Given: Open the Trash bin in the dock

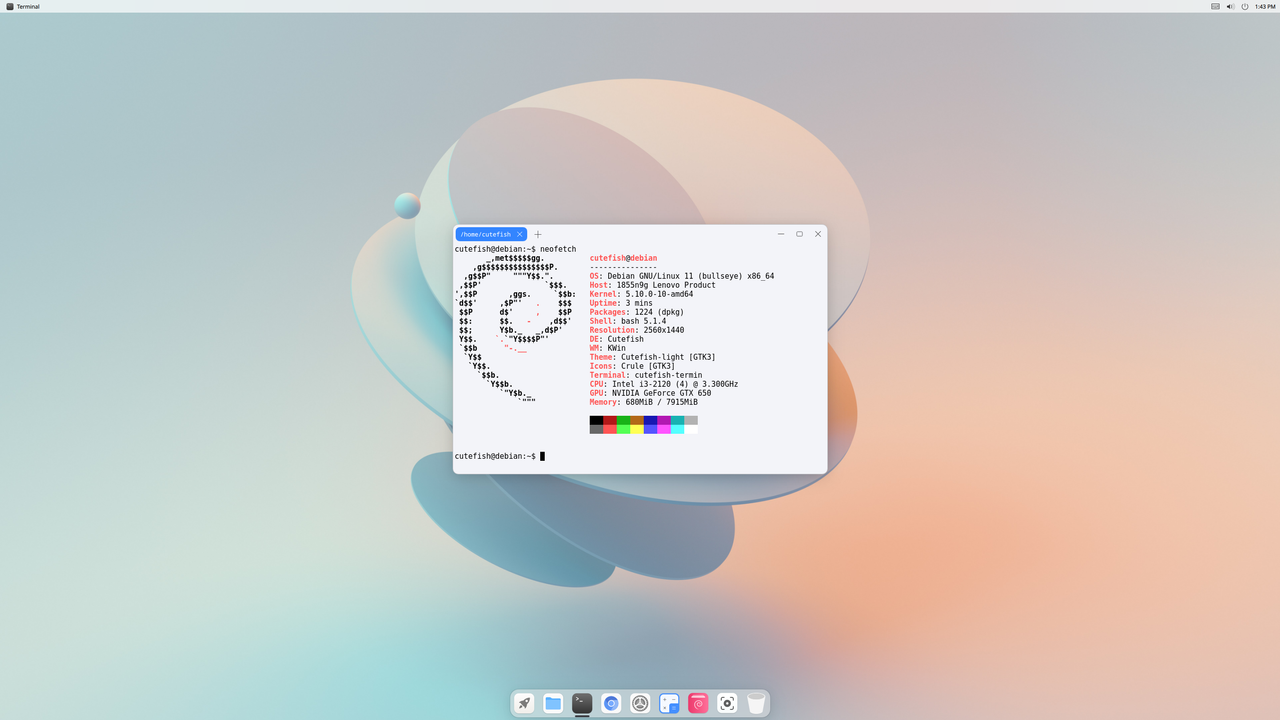Looking at the screenshot, I should (x=756, y=703).
